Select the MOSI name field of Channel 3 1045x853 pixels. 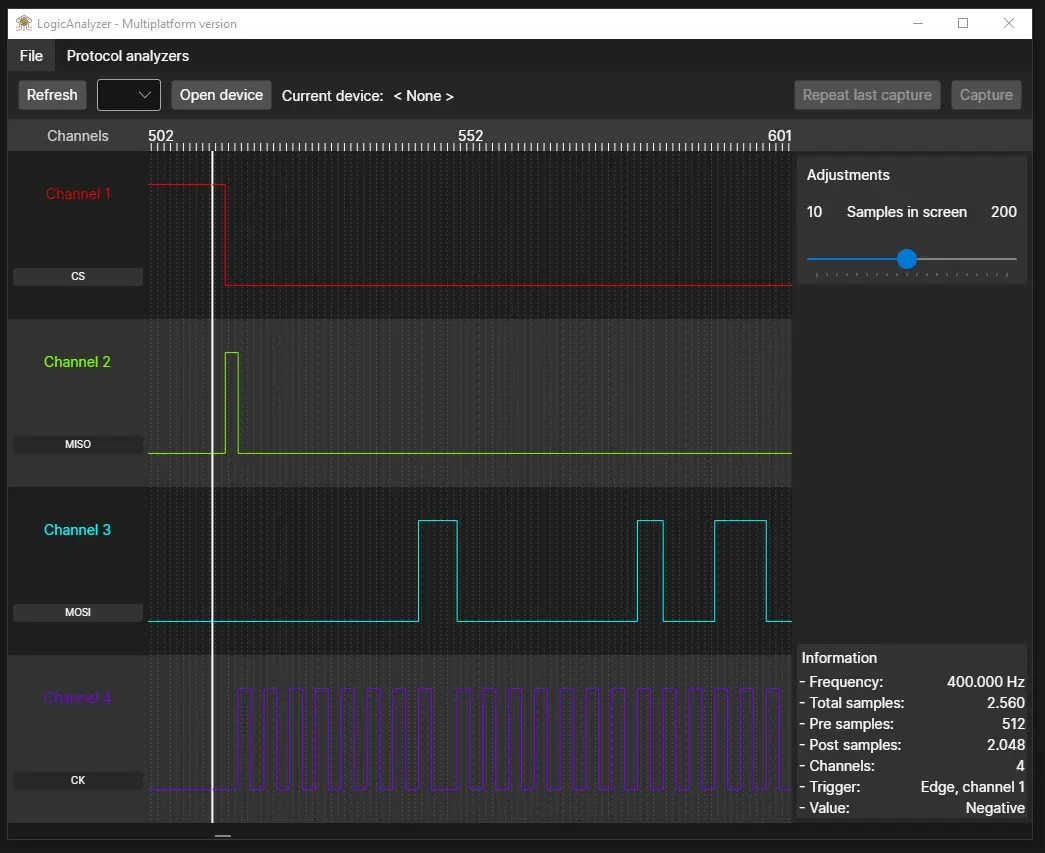pyautogui.click(x=78, y=612)
